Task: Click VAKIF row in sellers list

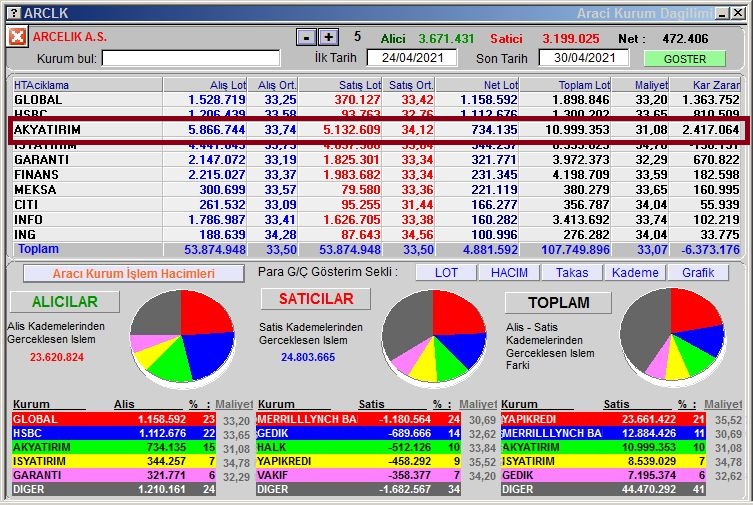Action: click(359, 475)
